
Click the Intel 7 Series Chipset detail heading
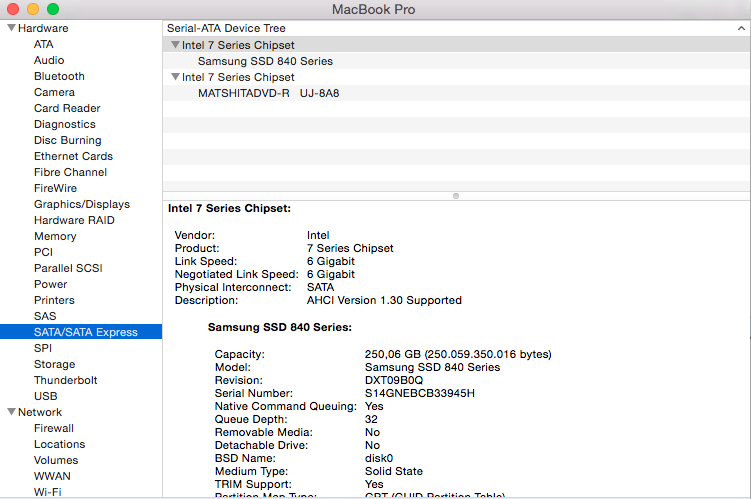click(x=229, y=208)
